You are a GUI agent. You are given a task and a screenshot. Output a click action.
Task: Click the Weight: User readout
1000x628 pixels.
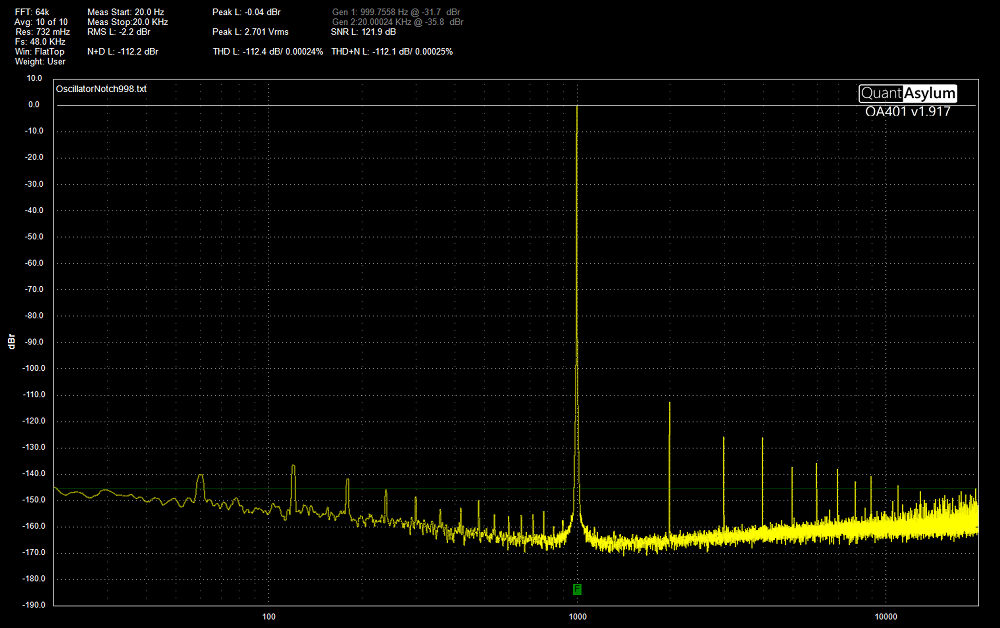tap(40, 61)
